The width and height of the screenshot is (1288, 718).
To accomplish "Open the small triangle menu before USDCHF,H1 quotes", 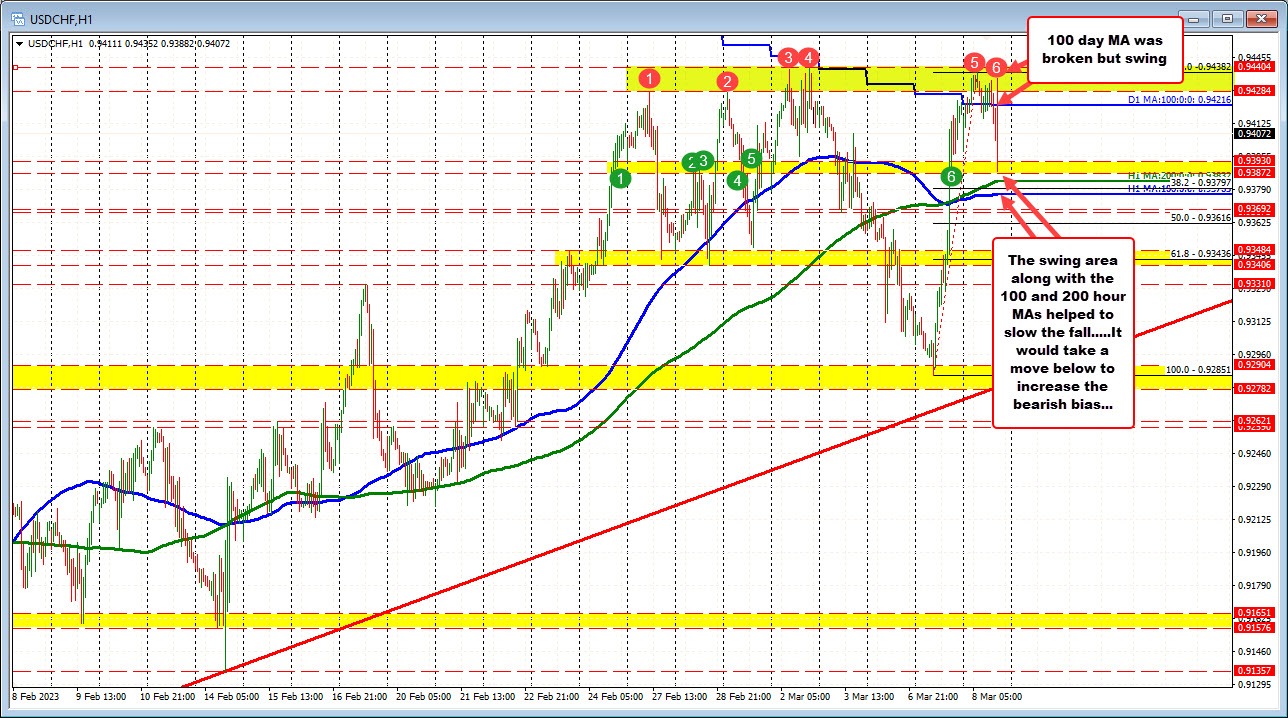I will [18, 43].
